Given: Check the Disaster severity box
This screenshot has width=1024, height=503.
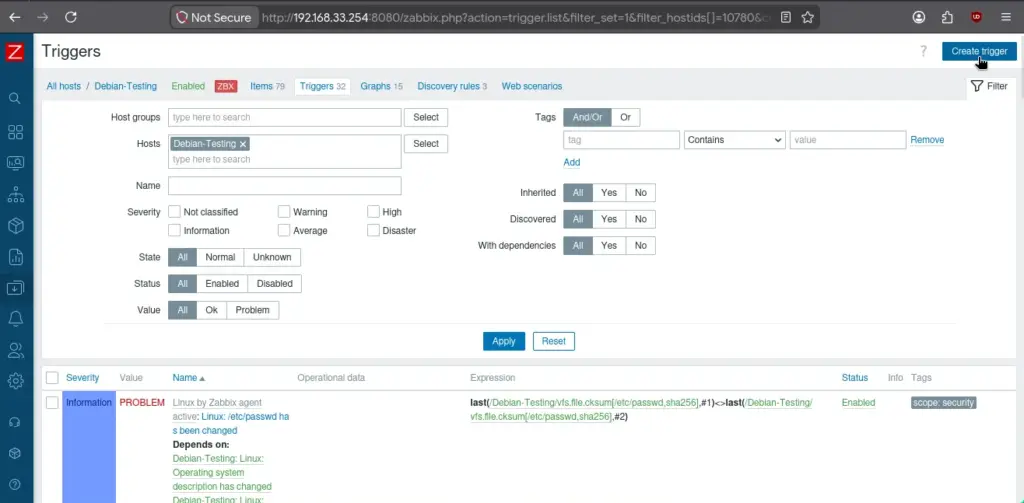Looking at the screenshot, I should pyautogui.click(x=374, y=231).
